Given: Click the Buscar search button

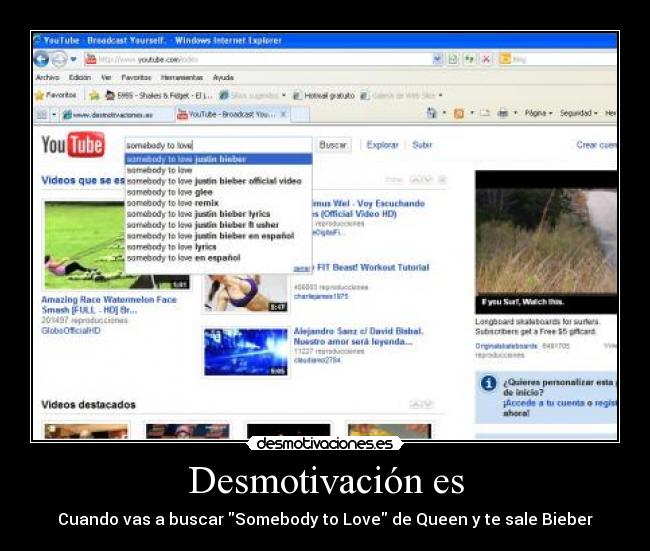Looking at the screenshot, I should pos(333,145).
